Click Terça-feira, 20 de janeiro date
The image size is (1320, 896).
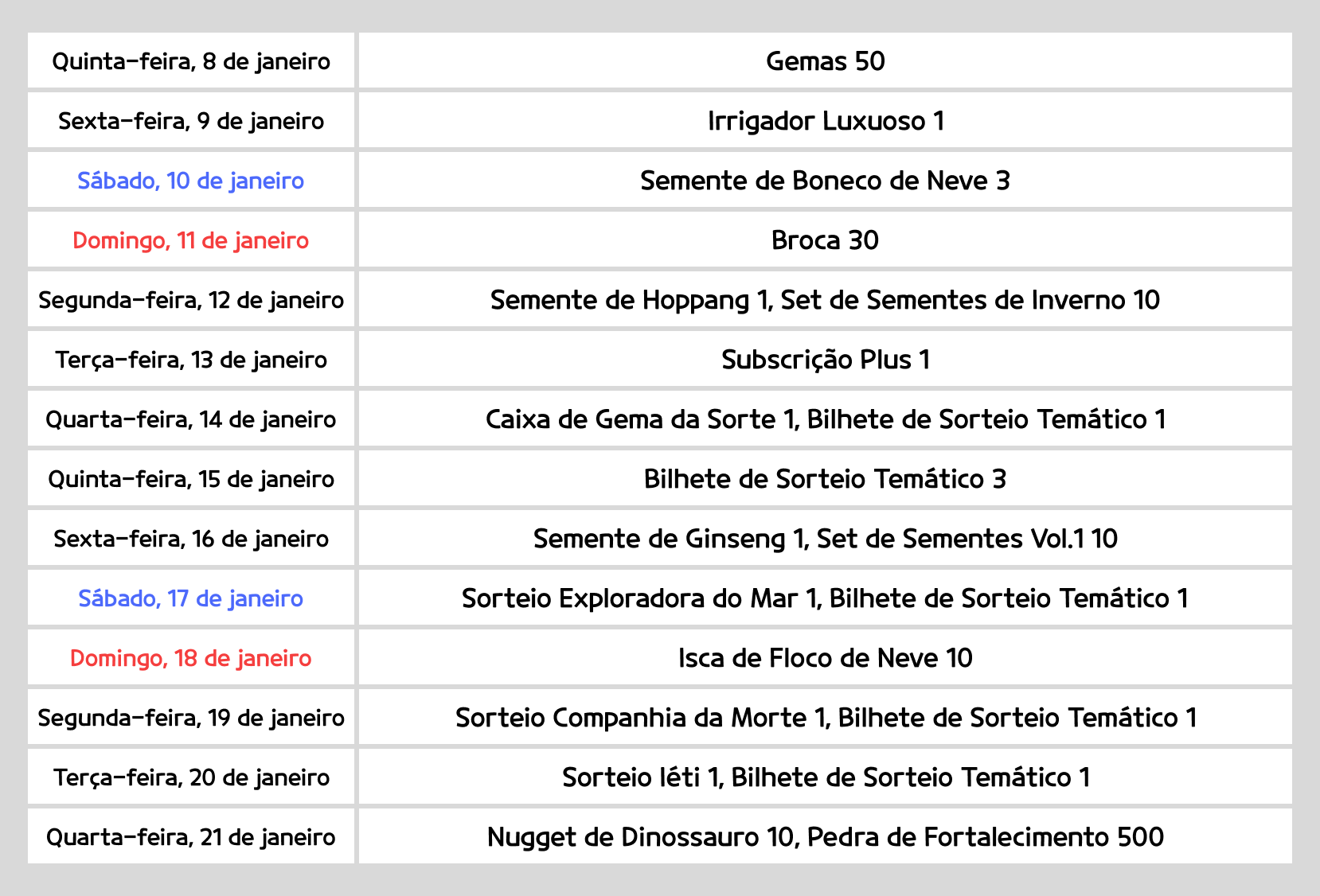[191, 777]
